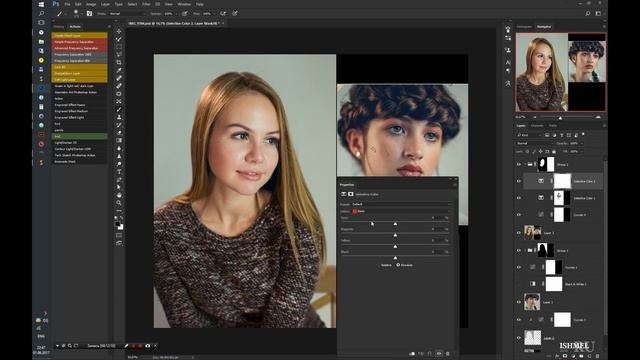Screen dimensions: 640x360
Task: Hide the Curves 1 layer
Action: point(519,267)
